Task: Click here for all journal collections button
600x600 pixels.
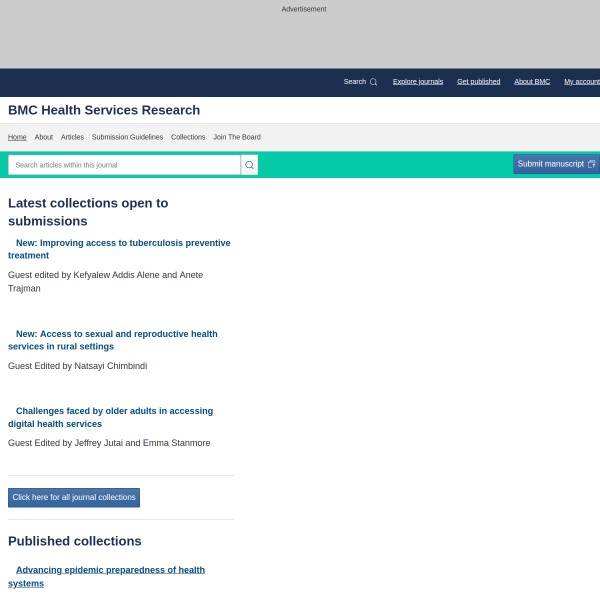Action: 74,497
